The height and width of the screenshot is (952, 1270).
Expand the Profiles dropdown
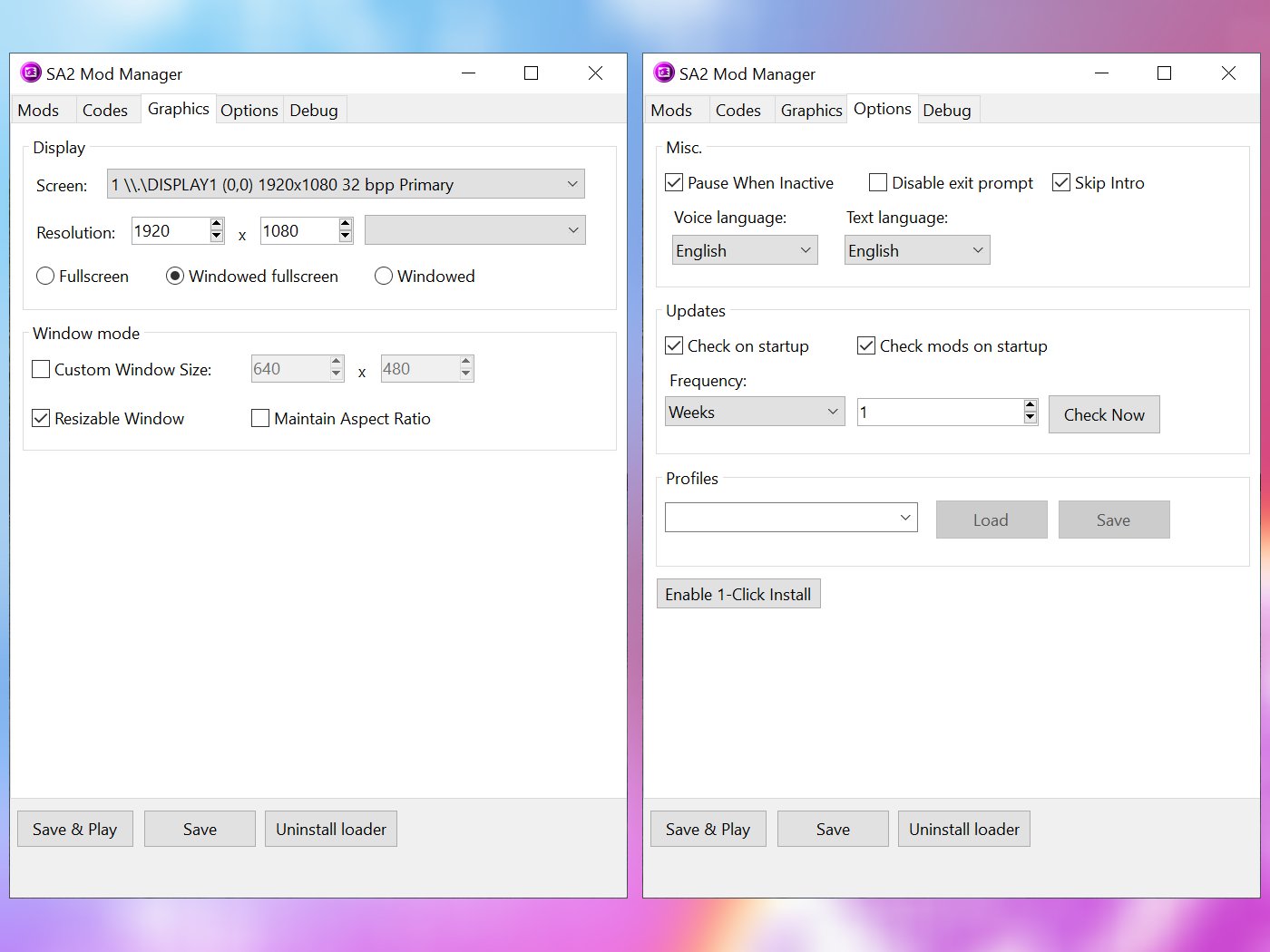791,517
